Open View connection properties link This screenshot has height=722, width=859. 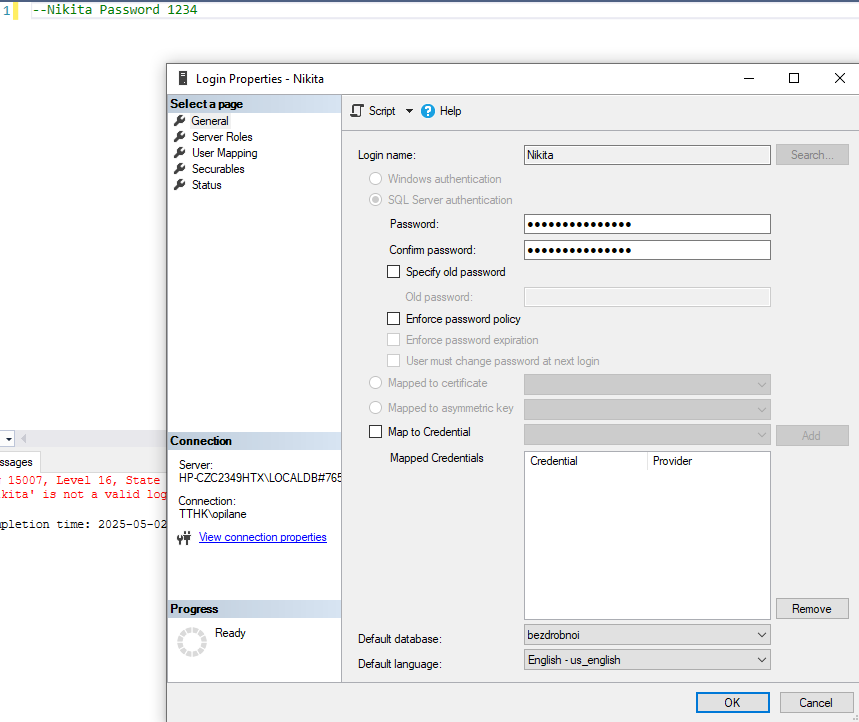tap(262, 538)
